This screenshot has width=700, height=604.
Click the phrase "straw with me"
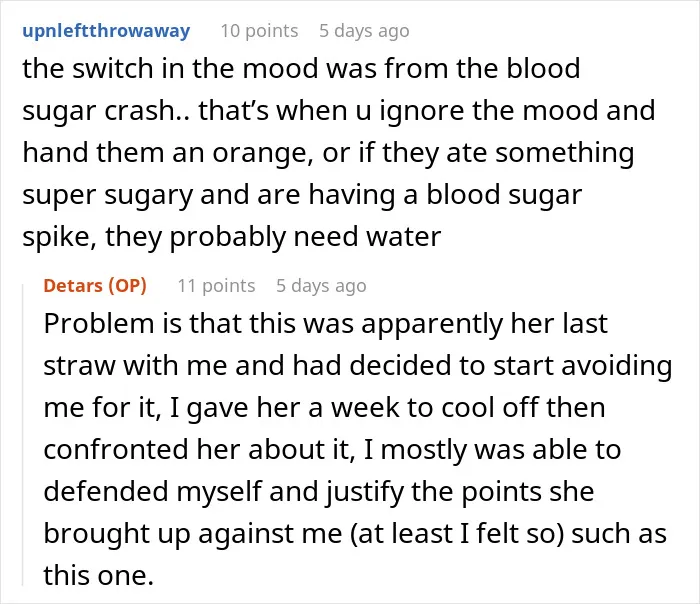click(x=136, y=365)
